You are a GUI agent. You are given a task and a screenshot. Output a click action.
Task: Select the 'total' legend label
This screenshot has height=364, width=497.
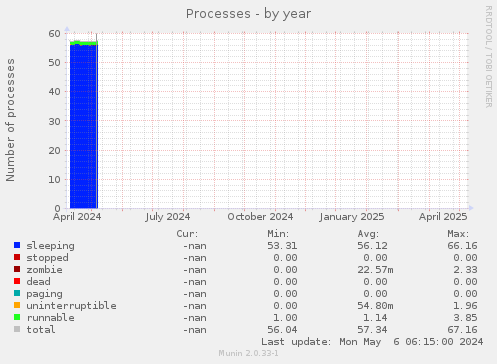click(x=41, y=330)
